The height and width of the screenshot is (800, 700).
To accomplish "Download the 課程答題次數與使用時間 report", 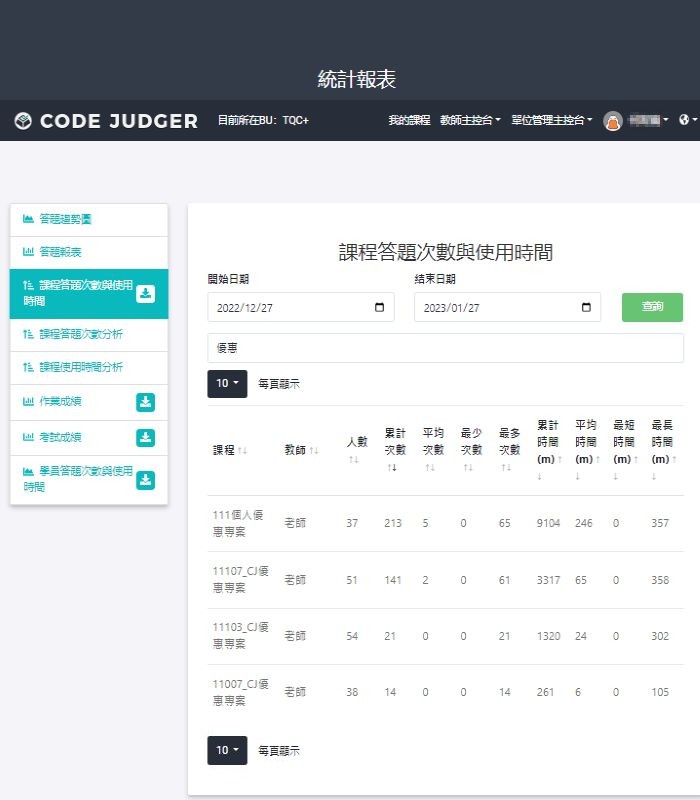I will [145, 293].
